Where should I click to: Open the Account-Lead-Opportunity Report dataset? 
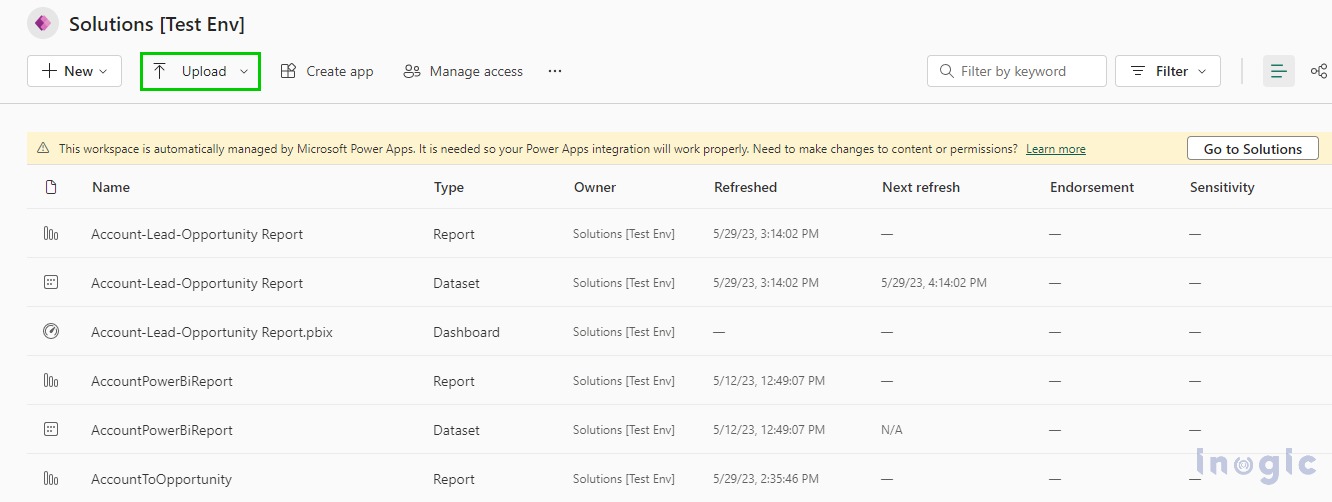[x=197, y=283]
